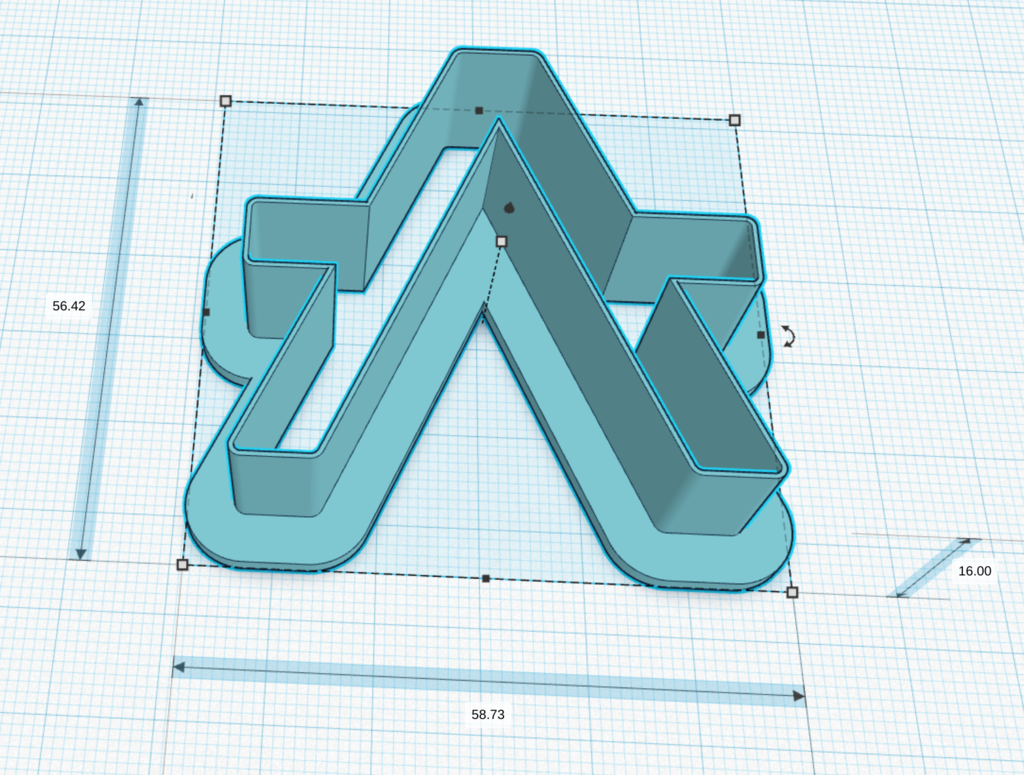The height and width of the screenshot is (775, 1024).
Task: Edit the 56.42 length dimension field
Action: click(x=69, y=306)
